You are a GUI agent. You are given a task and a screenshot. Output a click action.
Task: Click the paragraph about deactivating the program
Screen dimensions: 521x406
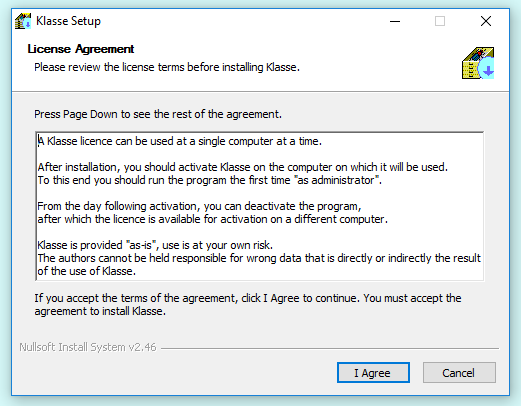pos(212,213)
